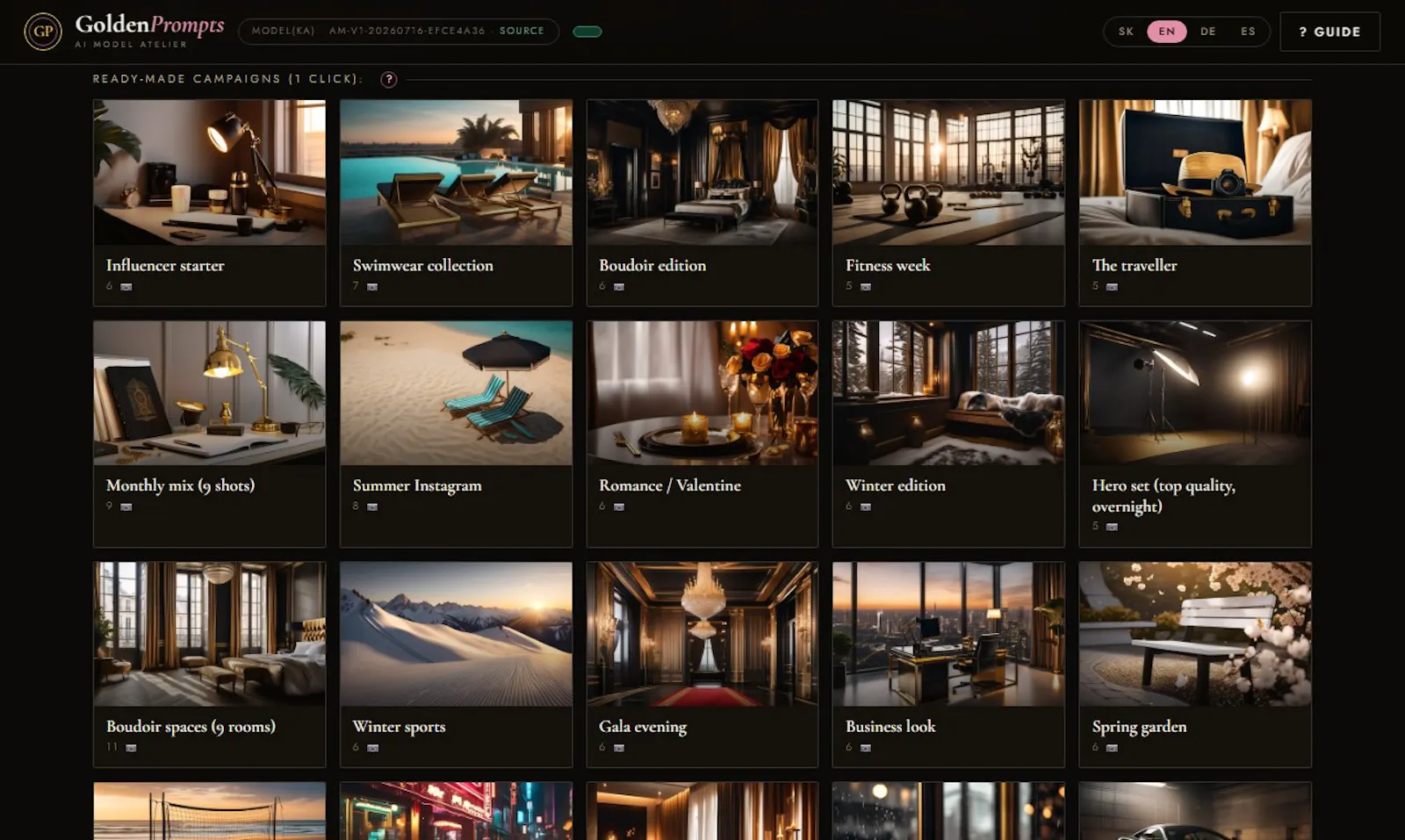The height and width of the screenshot is (840, 1405).
Task: Click the camera icon under Fitness week
Action: point(866,287)
